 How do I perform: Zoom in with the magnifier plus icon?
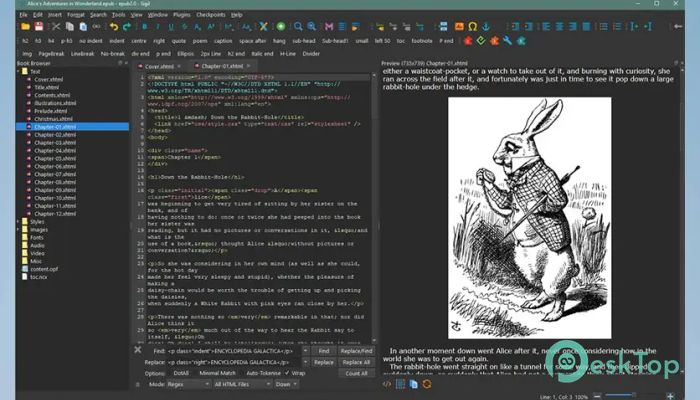click(312, 27)
